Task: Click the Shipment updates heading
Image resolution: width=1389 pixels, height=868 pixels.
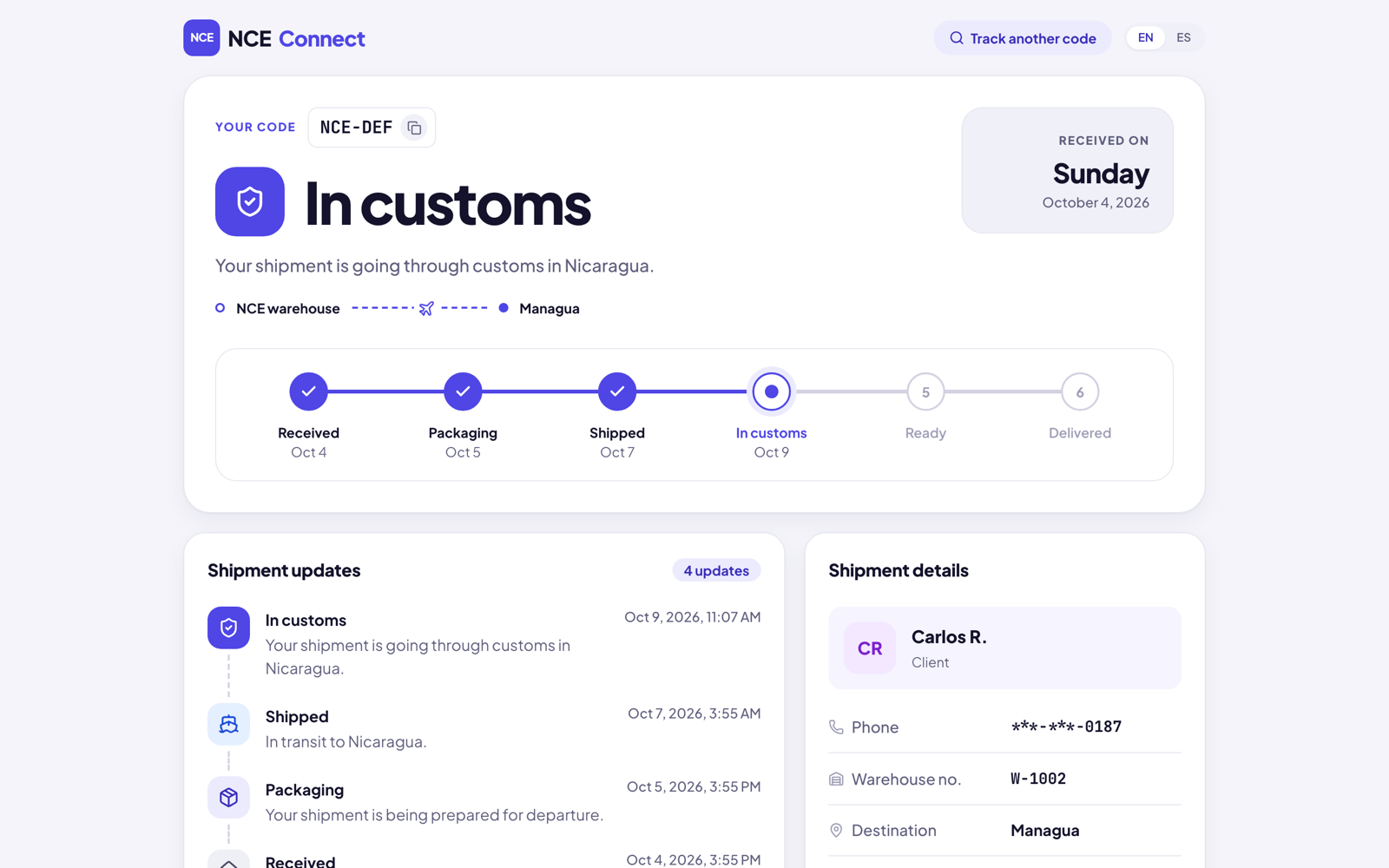Action: (284, 570)
